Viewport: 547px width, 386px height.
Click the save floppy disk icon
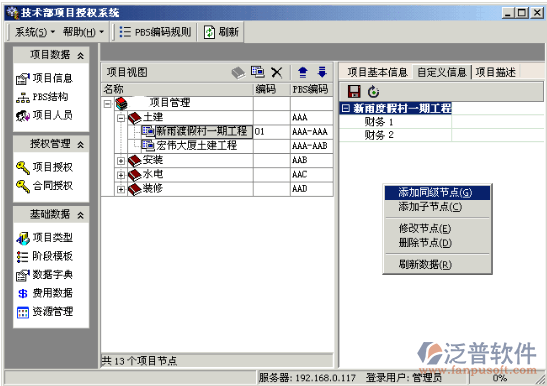pos(354,92)
